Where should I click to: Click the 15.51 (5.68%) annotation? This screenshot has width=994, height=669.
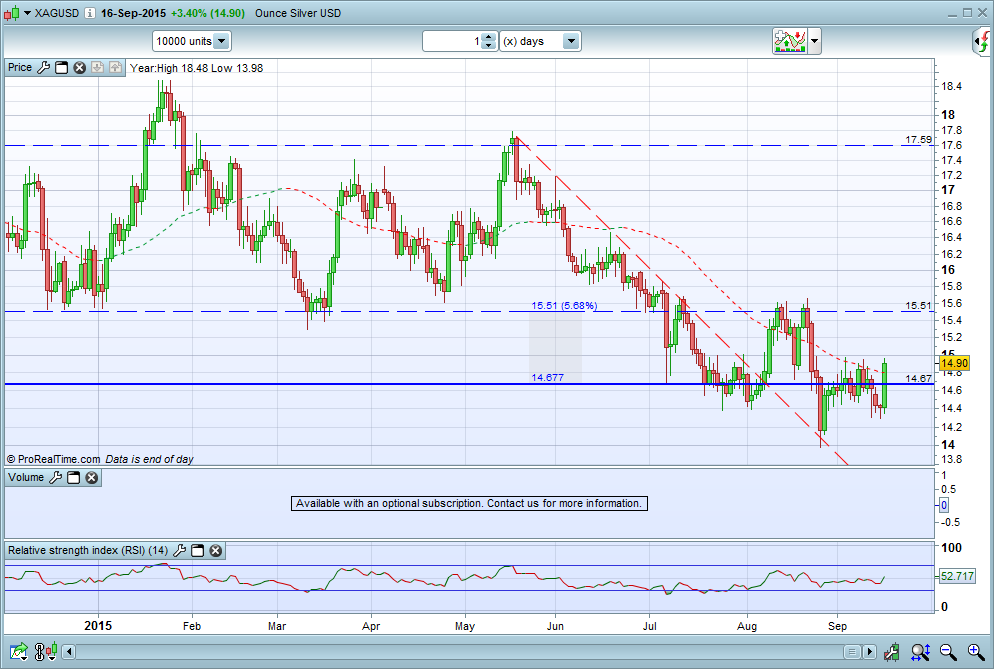(564, 306)
